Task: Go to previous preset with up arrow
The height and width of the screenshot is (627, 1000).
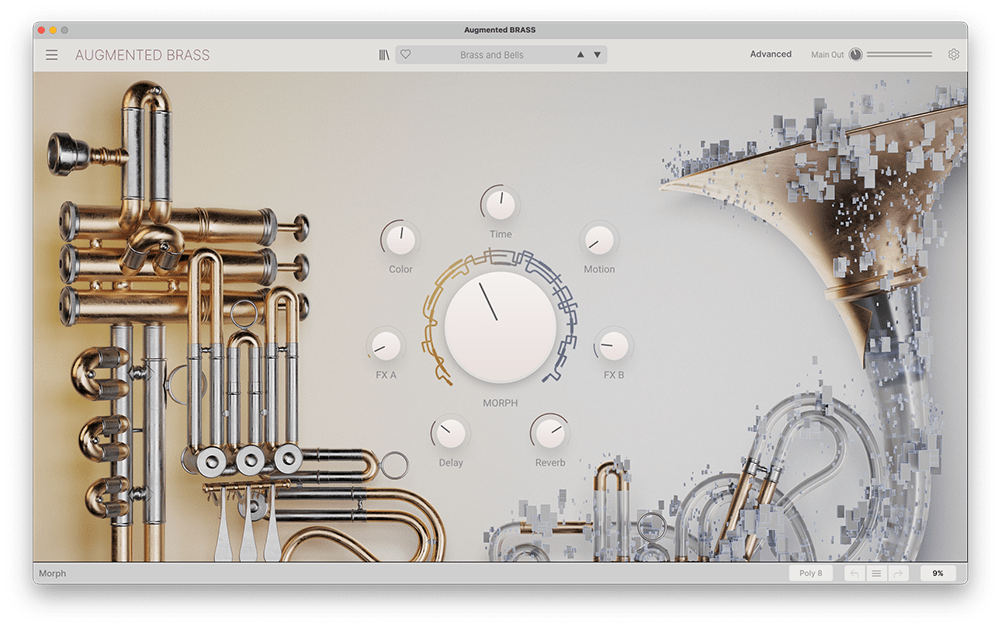Action: click(580, 55)
